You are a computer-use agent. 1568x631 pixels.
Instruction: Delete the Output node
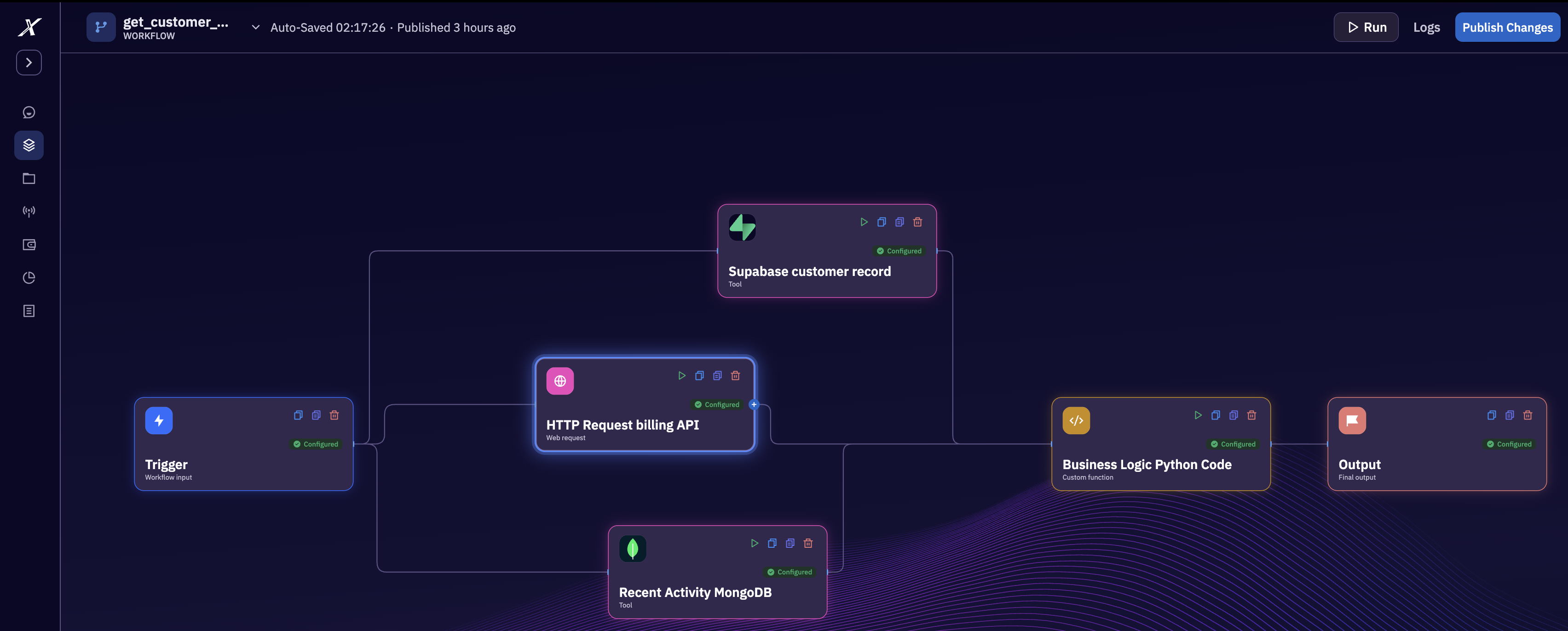(x=1528, y=415)
